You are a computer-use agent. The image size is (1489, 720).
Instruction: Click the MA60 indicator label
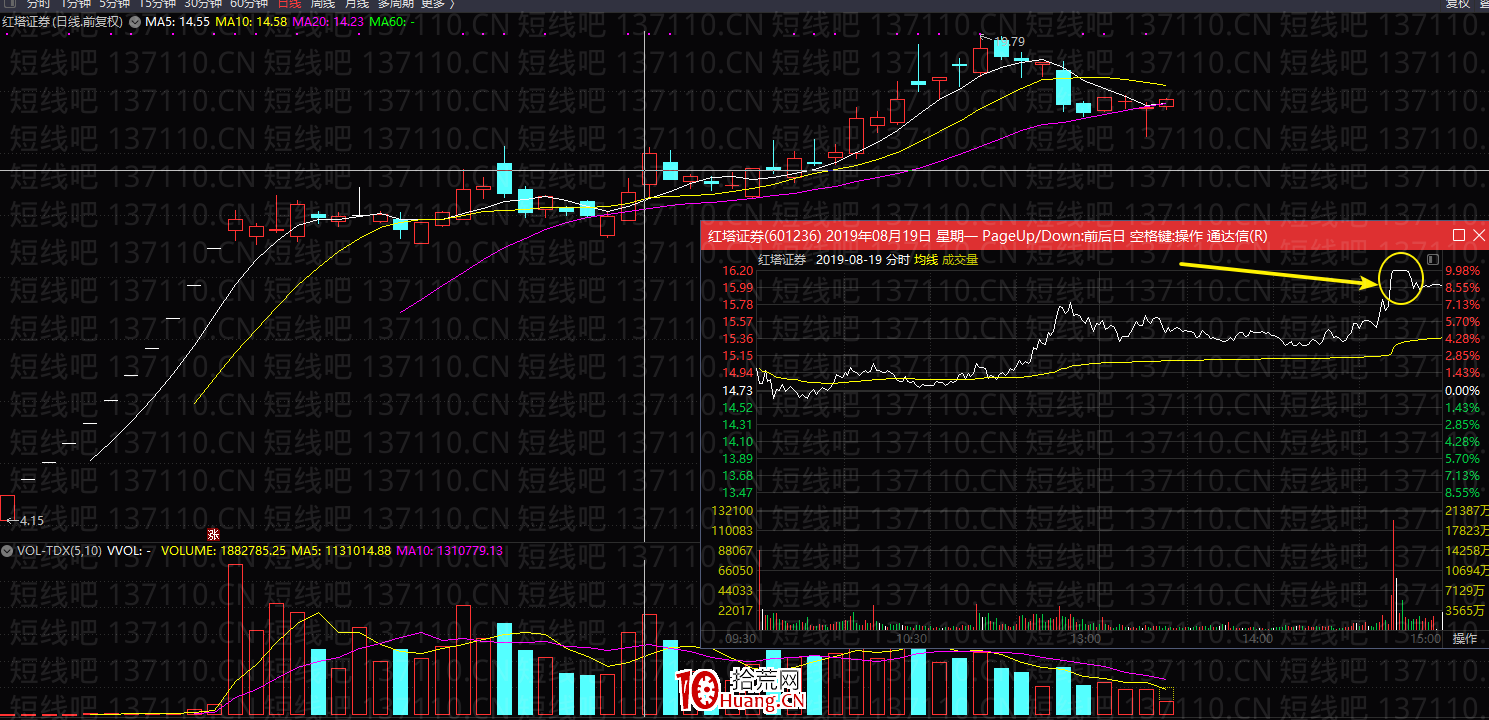pos(393,21)
